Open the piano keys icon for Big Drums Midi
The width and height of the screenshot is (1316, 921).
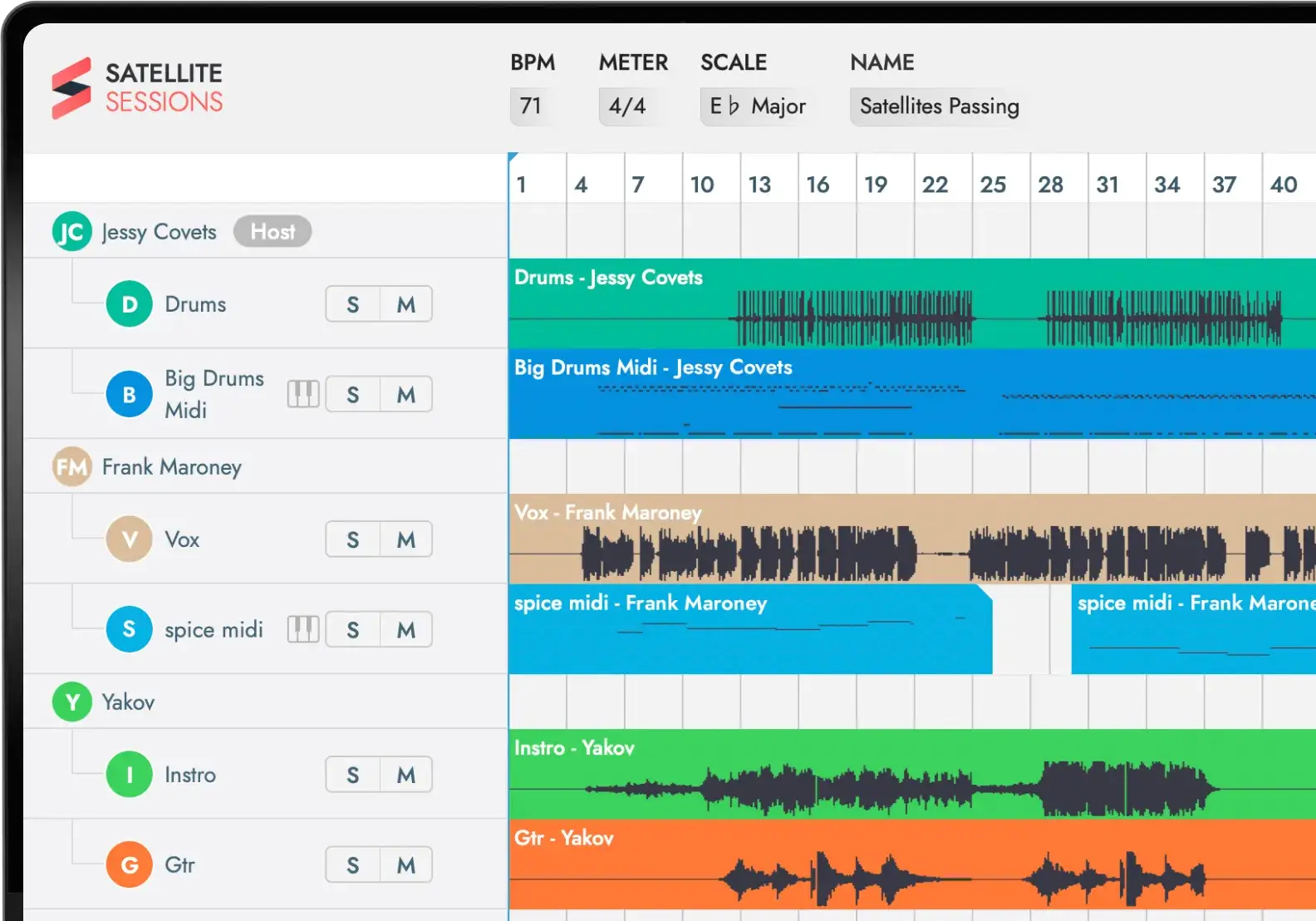coord(303,394)
